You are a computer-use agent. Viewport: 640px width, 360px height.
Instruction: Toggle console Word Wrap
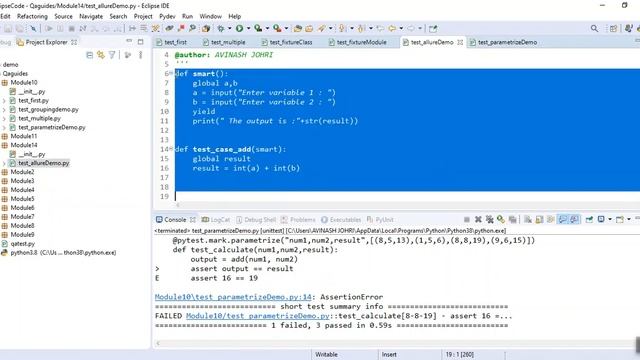point(551,220)
